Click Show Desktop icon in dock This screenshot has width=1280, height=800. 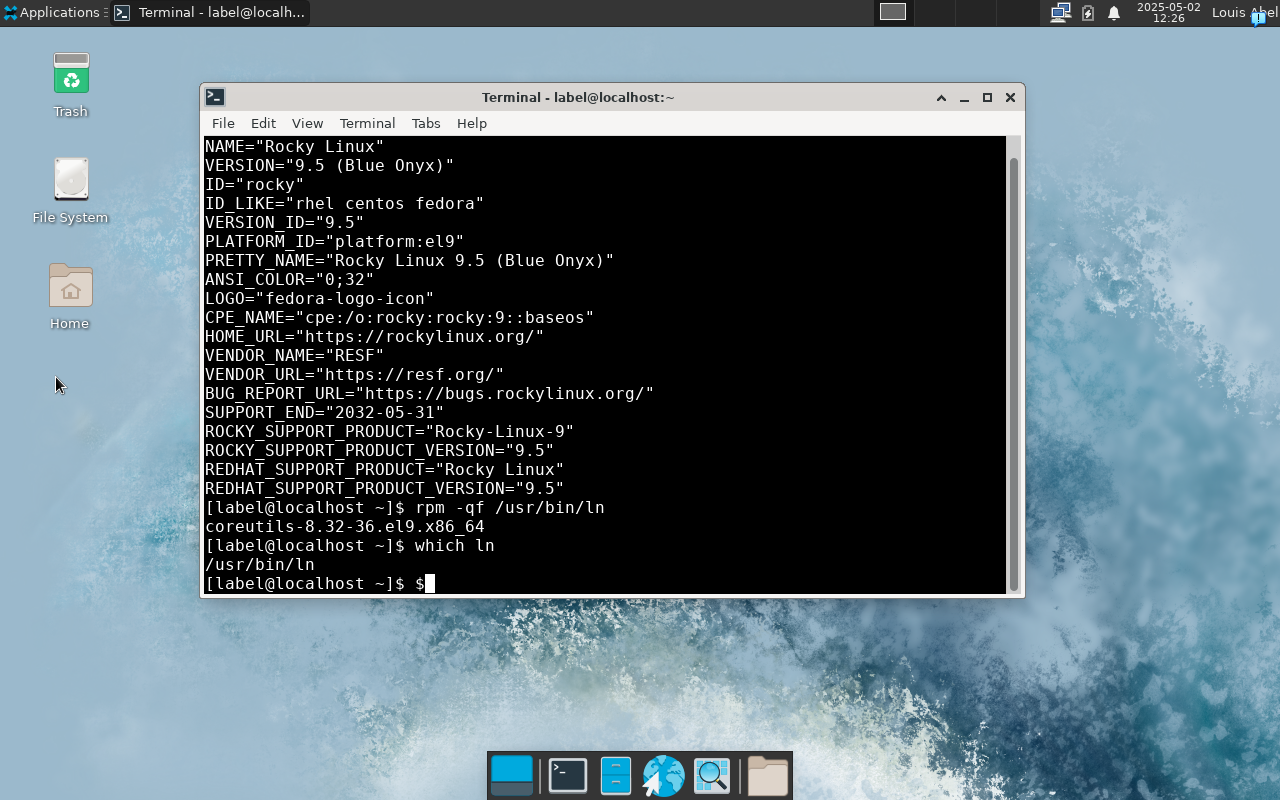512,776
